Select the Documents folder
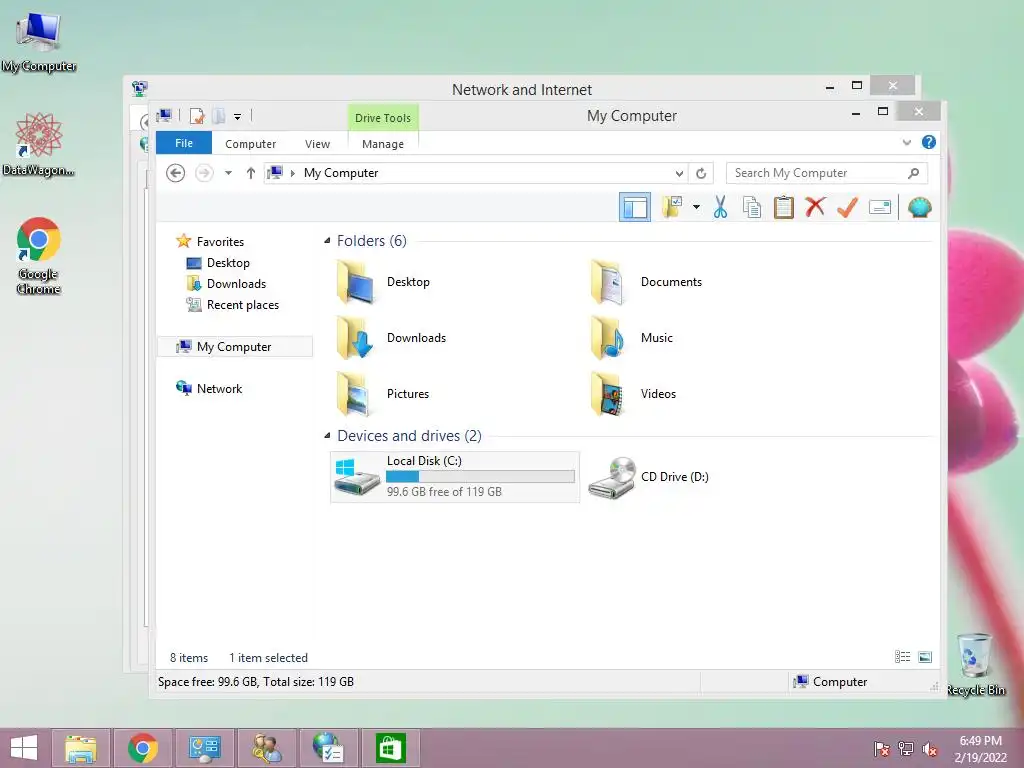Image resolution: width=1024 pixels, height=768 pixels. coord(647,282)
